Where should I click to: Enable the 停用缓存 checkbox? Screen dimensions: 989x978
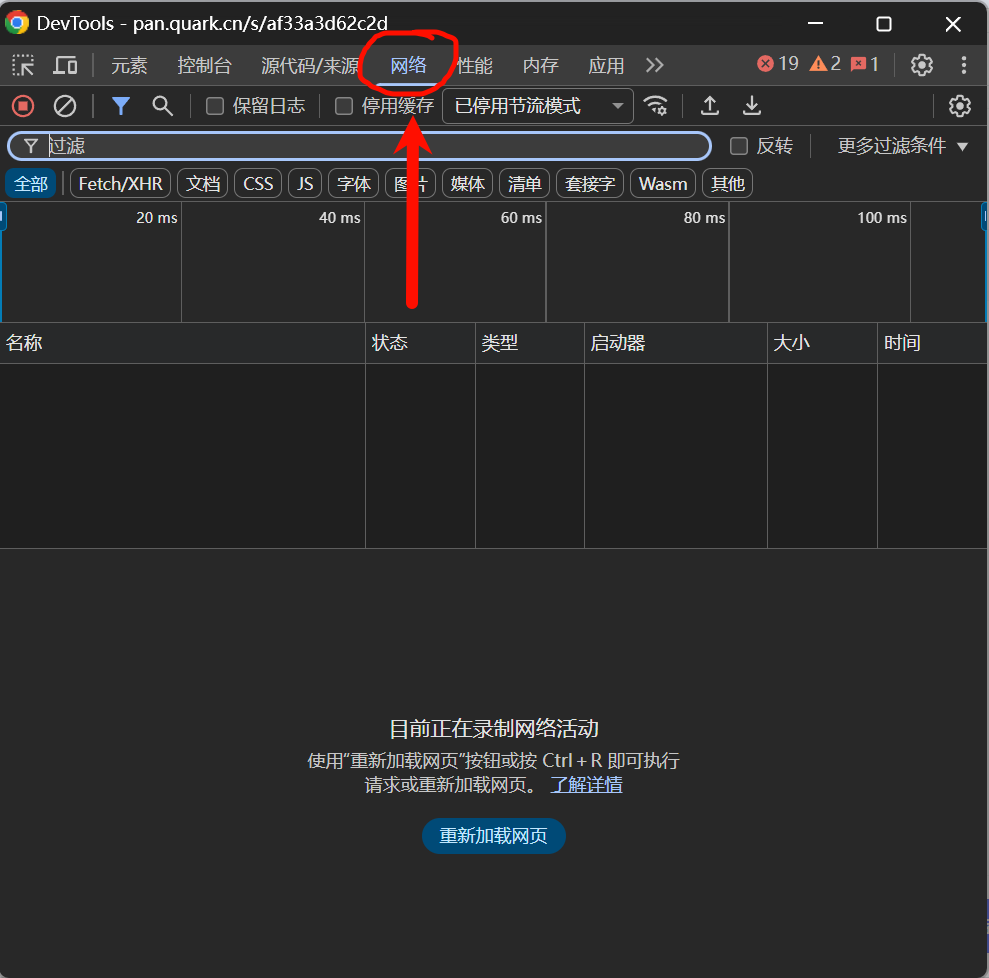point(344,106)
